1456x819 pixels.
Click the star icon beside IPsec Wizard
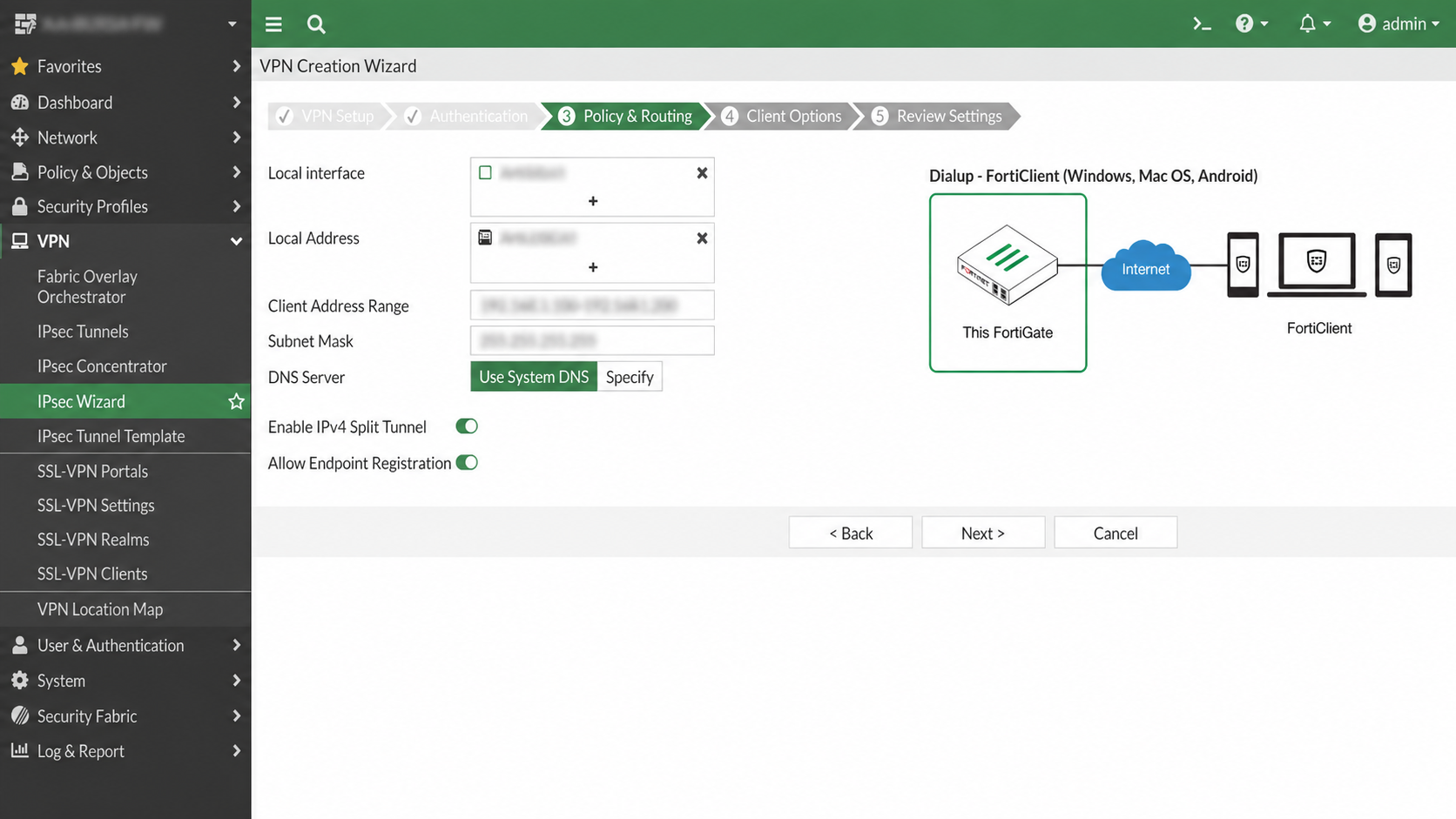[x=236, y=401]
